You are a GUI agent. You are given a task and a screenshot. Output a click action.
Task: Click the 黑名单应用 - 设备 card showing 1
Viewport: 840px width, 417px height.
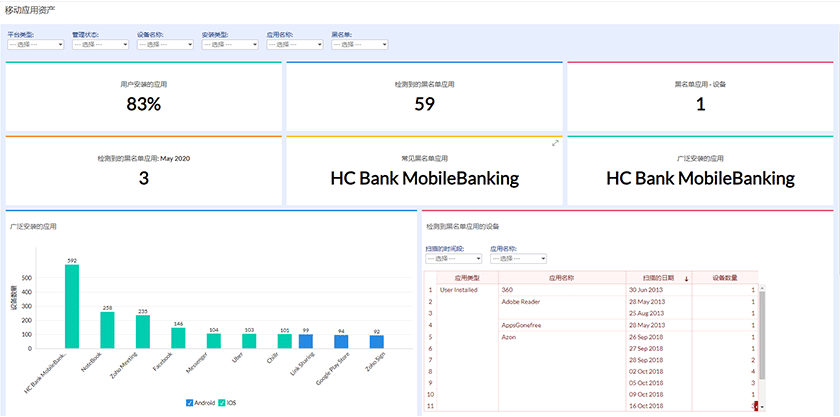[700, 96]
